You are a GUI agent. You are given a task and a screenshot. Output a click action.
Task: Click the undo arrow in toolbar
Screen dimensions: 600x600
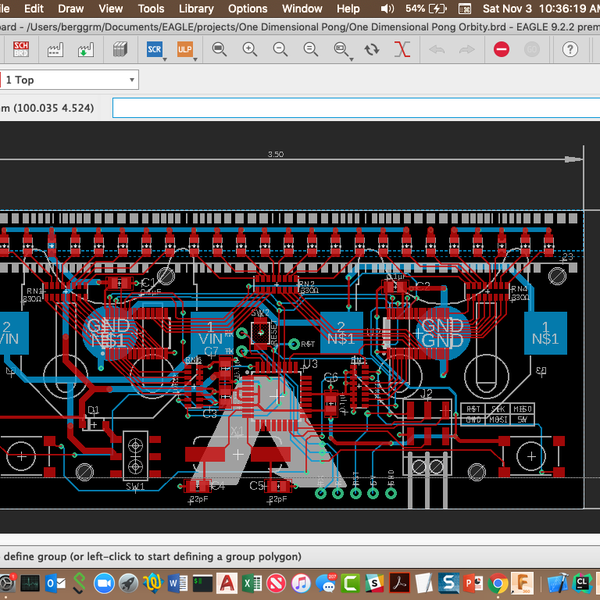point(436,48)
